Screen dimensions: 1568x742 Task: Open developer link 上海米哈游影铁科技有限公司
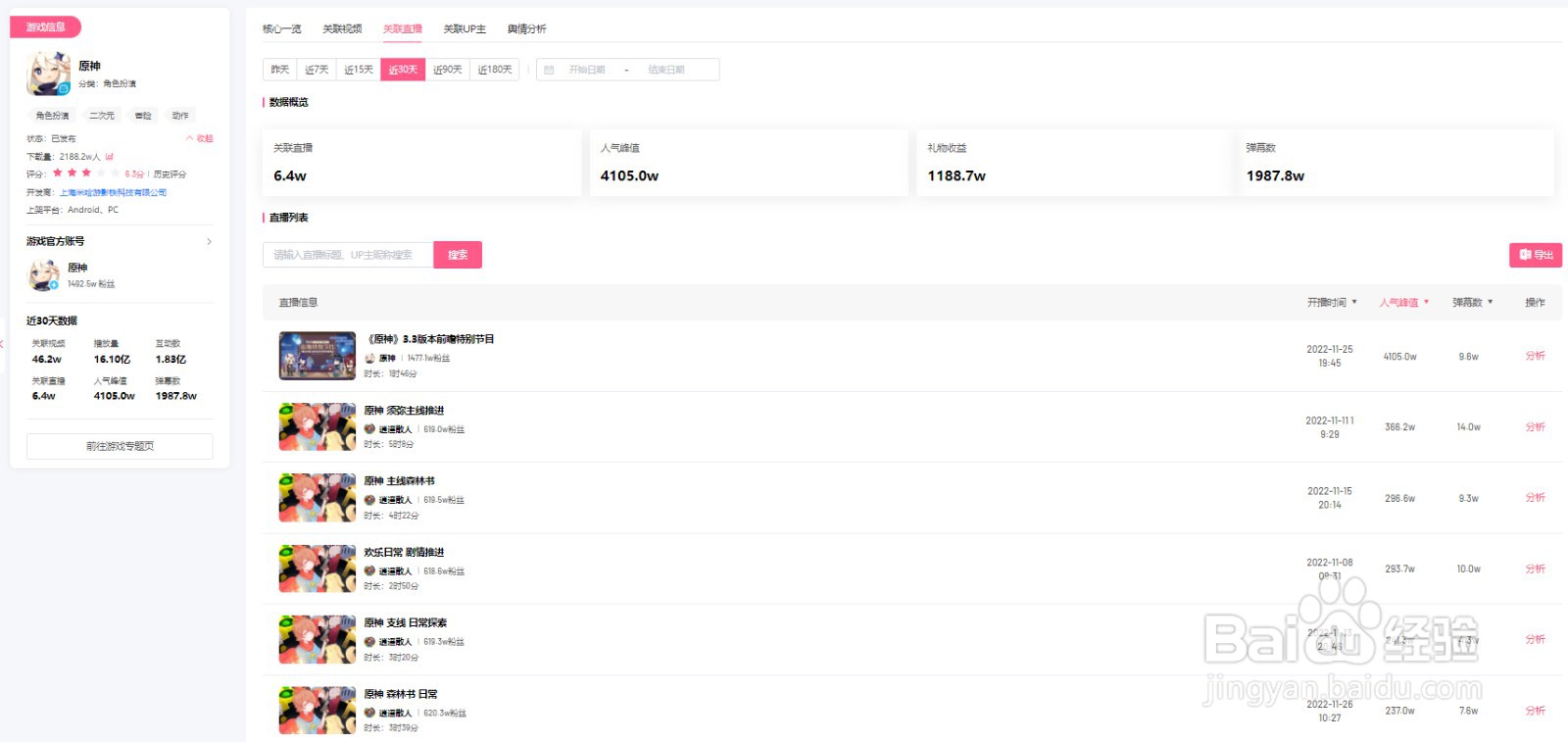pos(113,192)
